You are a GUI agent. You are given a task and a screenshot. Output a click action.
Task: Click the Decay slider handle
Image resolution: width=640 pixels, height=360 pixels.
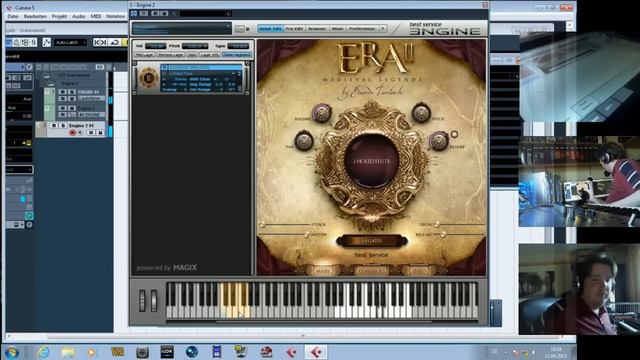(437, 225)
